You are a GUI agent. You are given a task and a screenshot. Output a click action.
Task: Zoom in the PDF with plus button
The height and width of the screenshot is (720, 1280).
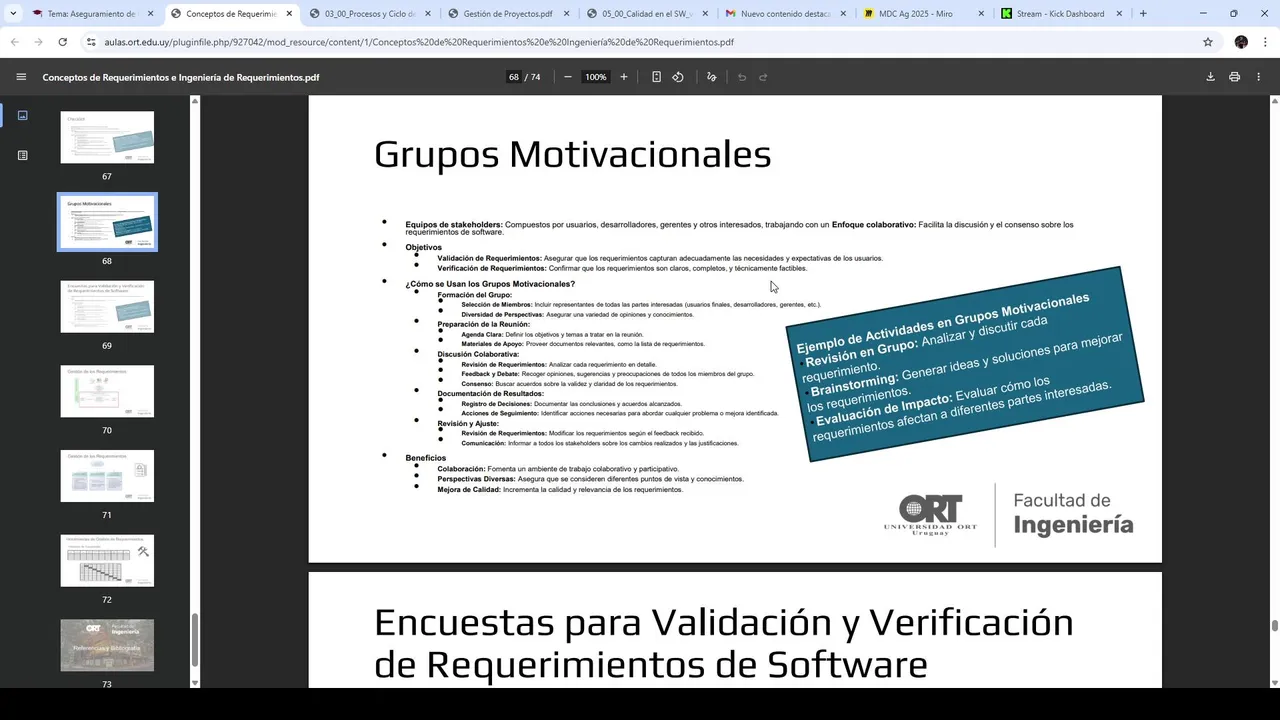tap(624, 77)
